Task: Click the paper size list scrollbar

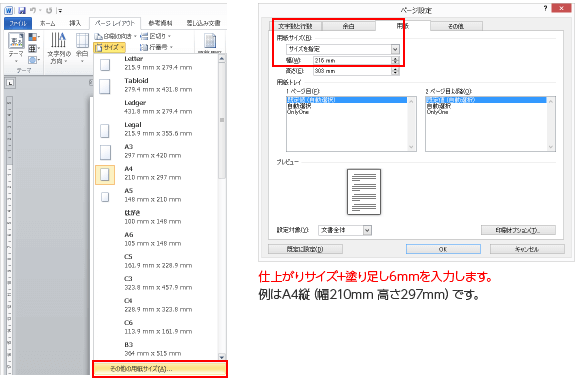Action: 222,207
